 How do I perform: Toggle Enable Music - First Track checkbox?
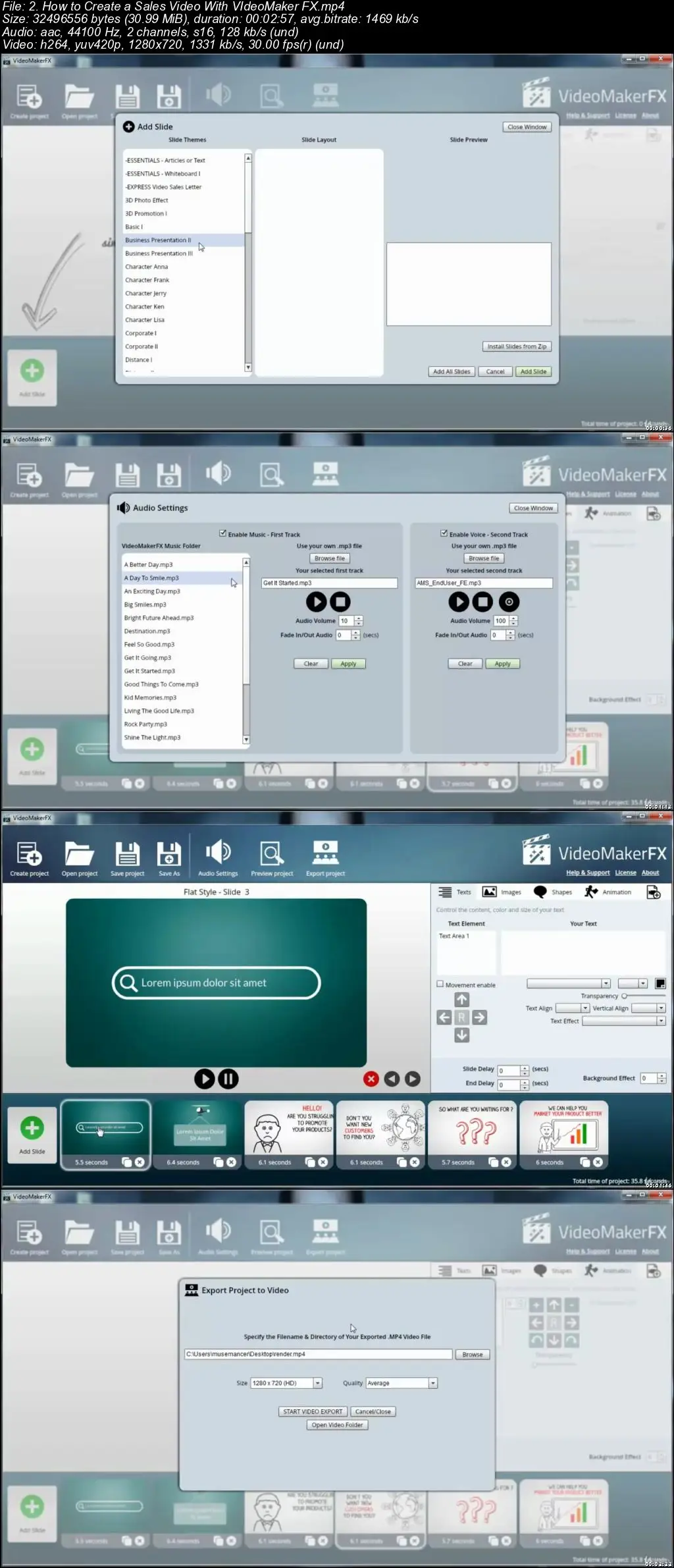click(223, 533)
